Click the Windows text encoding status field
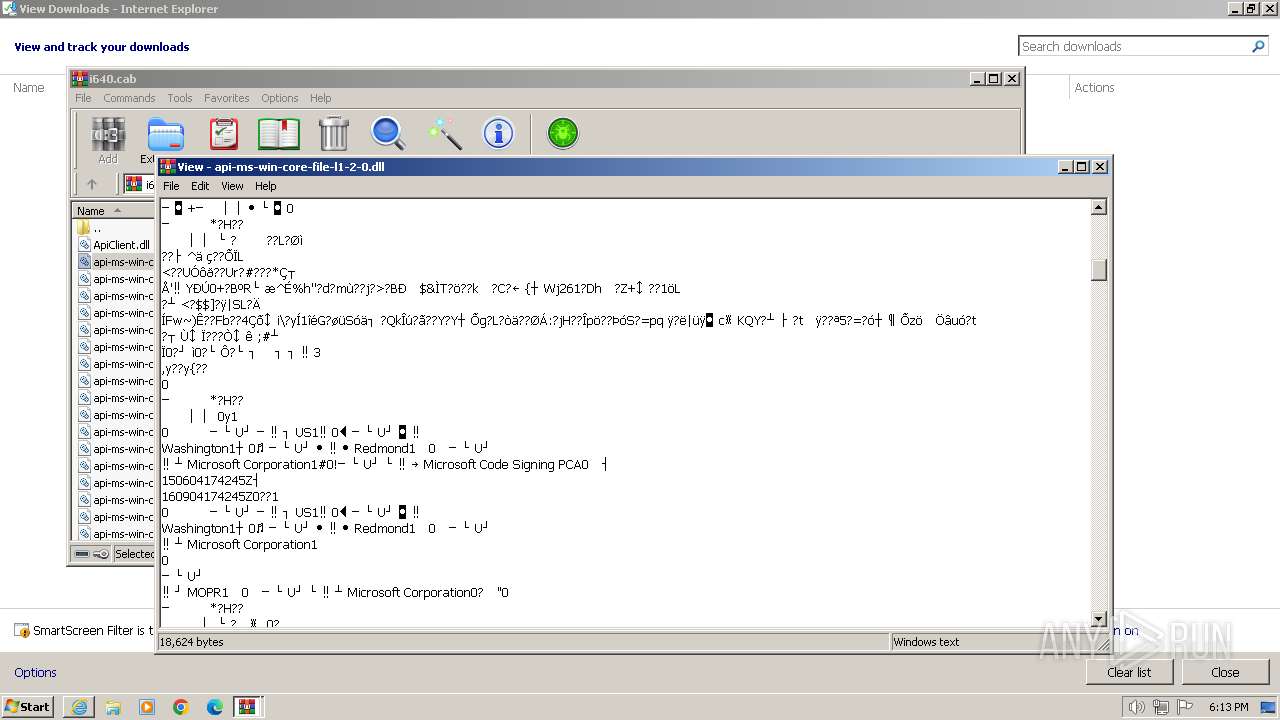Screen dimensions: 1280x720 point(926,642)
